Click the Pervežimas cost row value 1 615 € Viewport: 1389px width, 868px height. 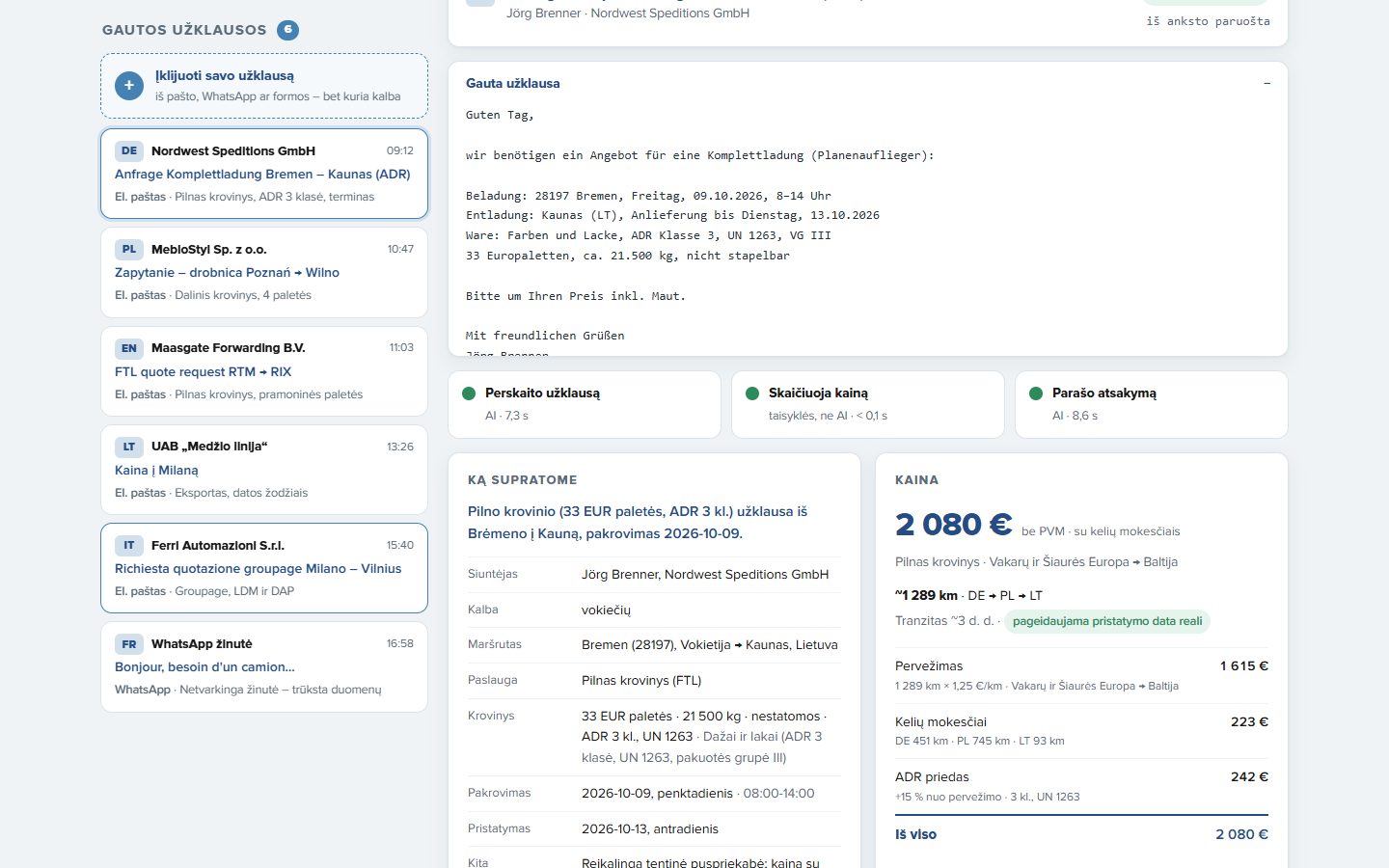coord(1244,665)
